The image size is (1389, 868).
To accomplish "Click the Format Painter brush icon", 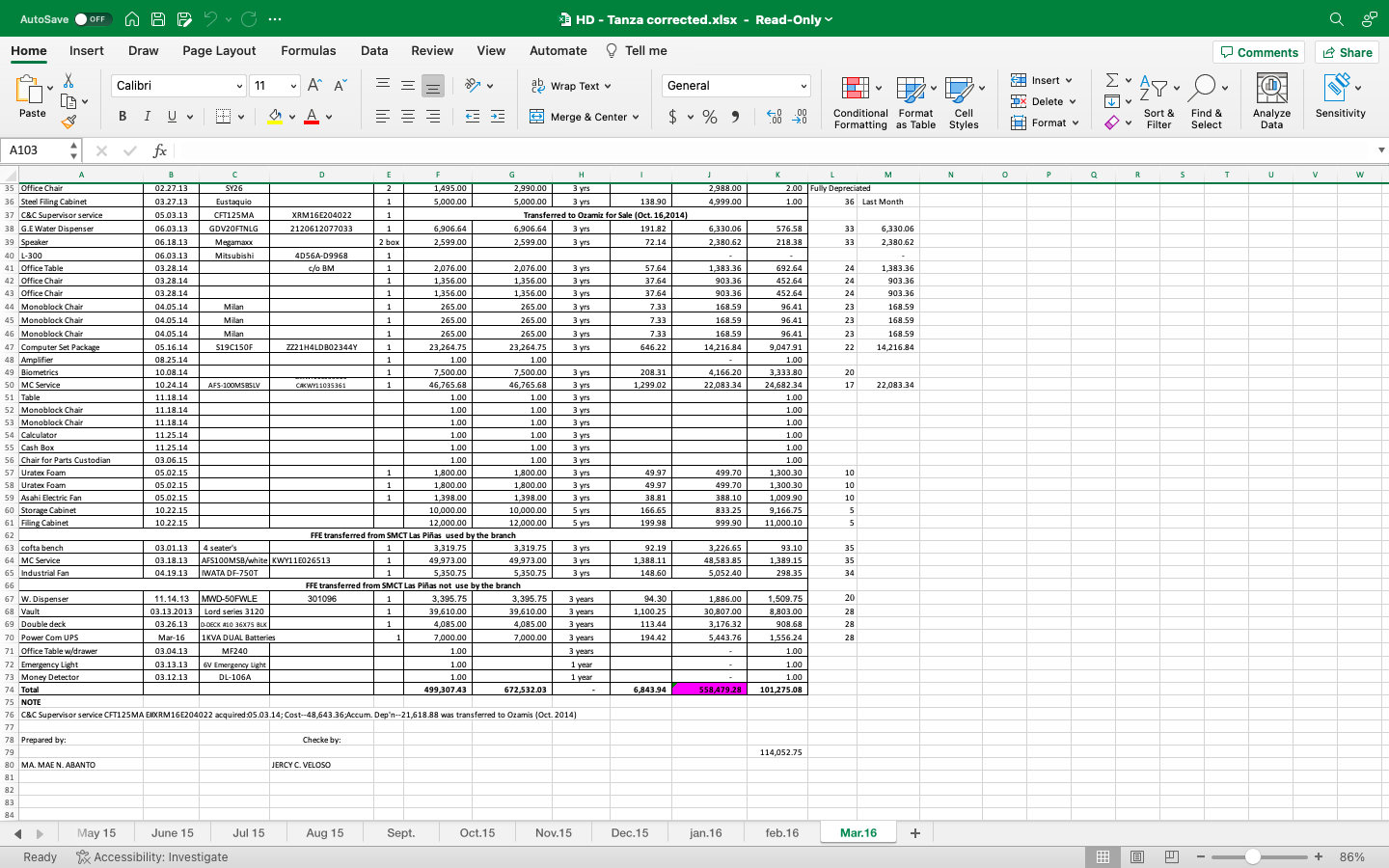I will click(x=68, y=122).
